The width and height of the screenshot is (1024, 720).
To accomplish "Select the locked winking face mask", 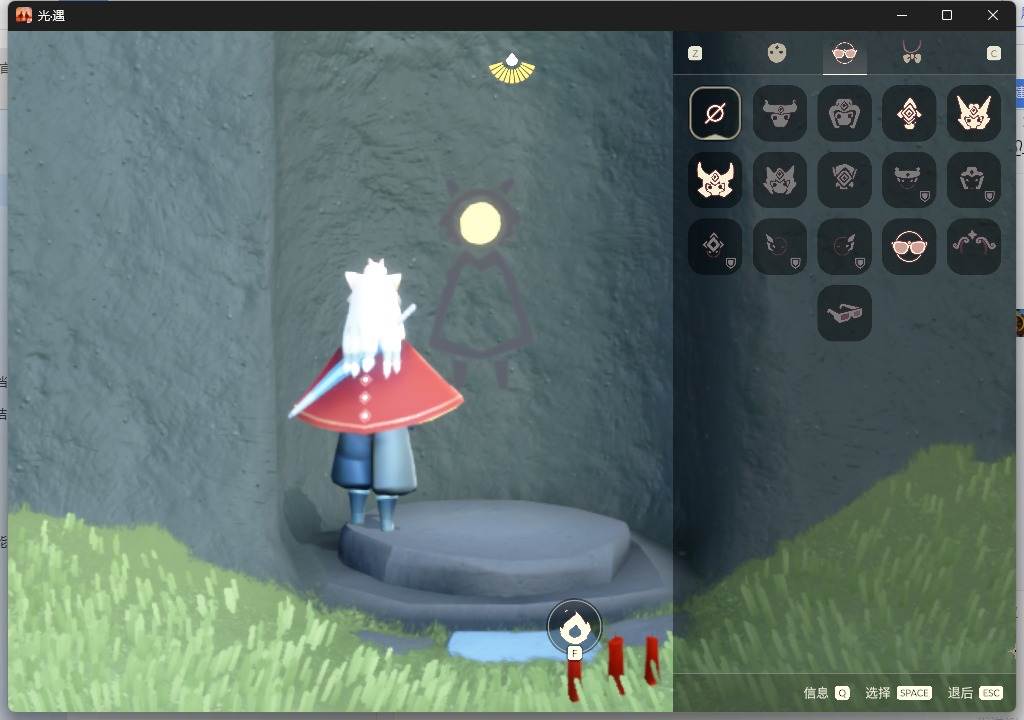I will click(x=780, y=246).
